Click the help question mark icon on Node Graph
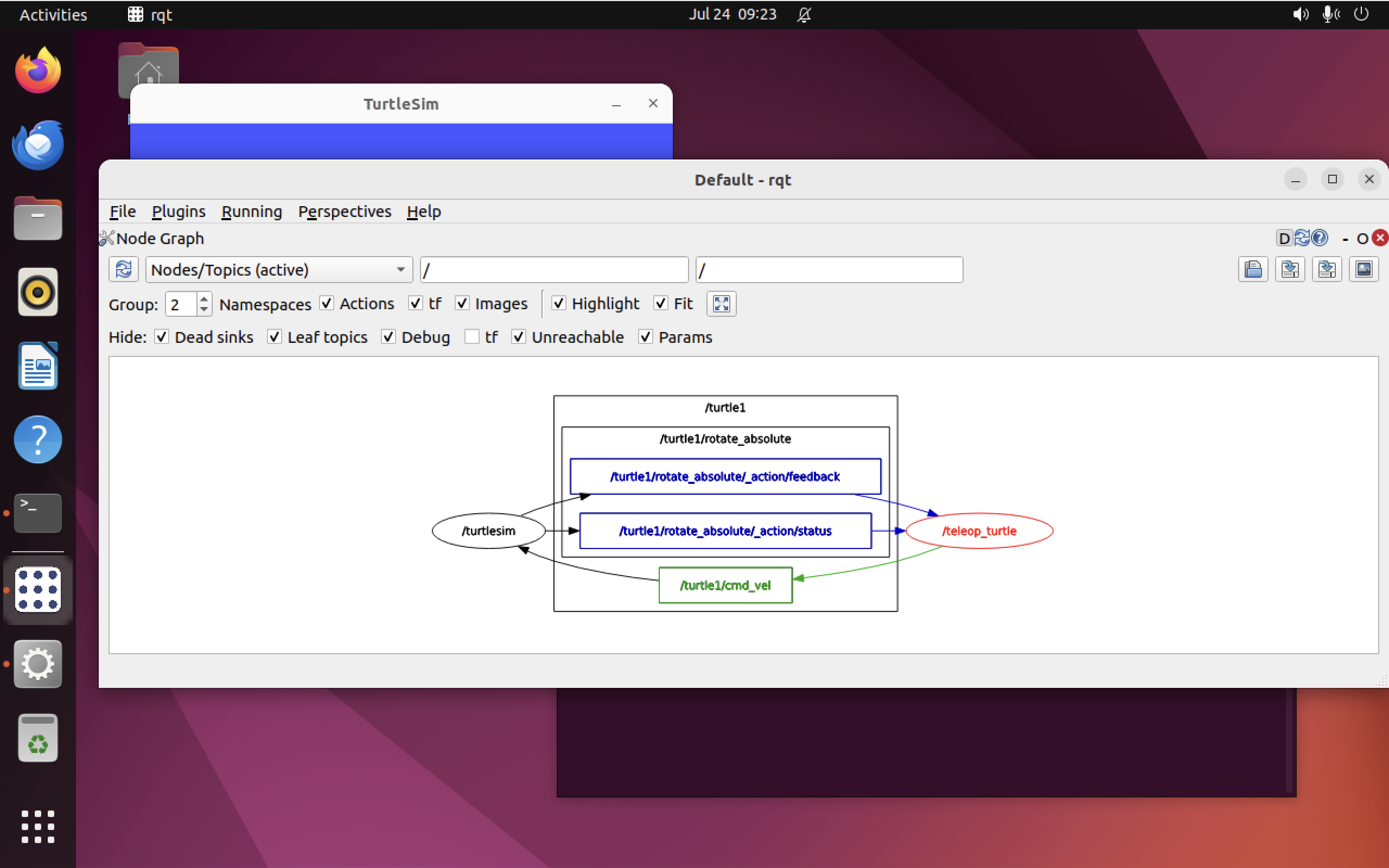The image size is (1389, 868). [1320, 238]
